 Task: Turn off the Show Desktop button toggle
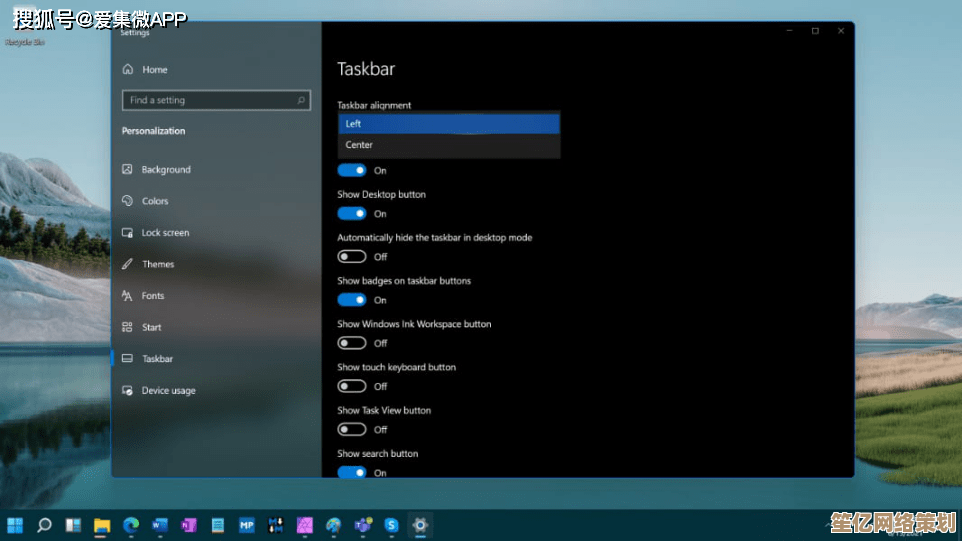tap(351, 214)
